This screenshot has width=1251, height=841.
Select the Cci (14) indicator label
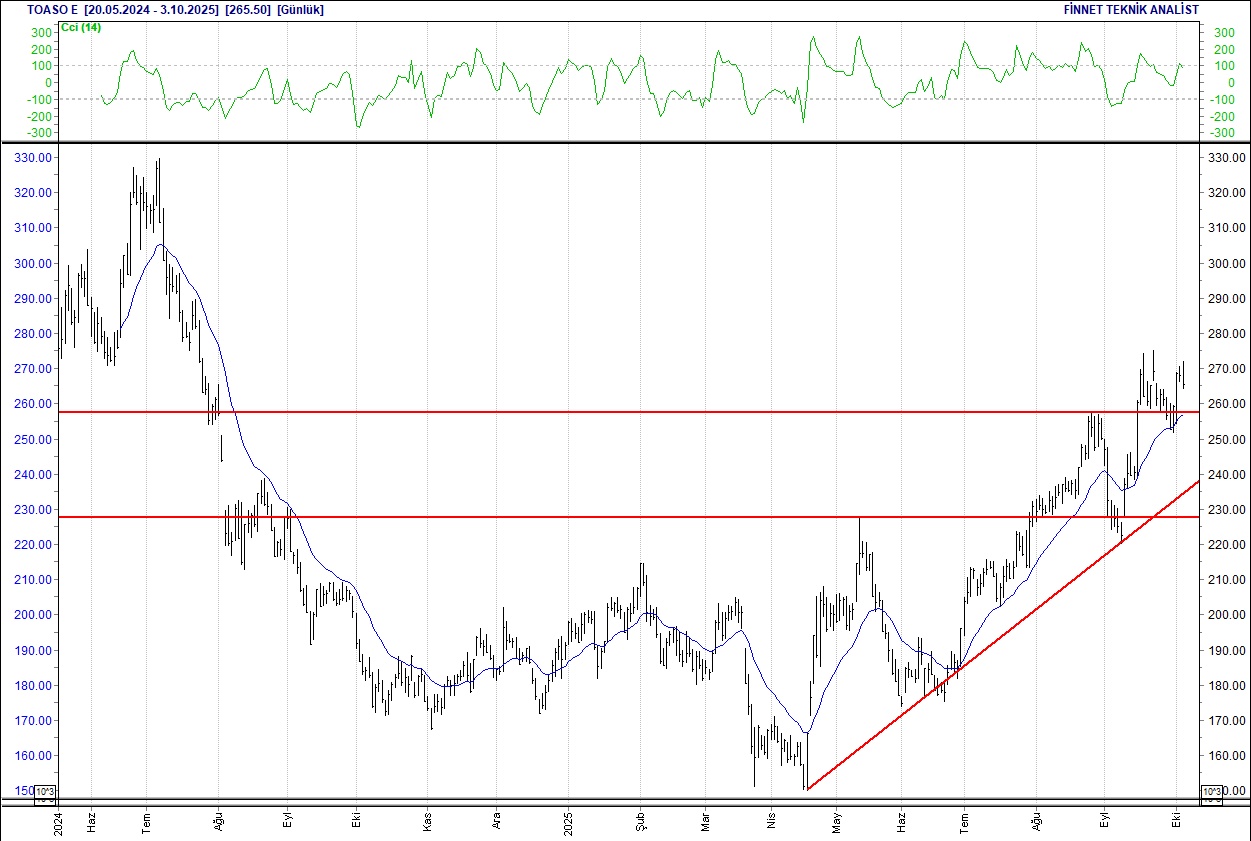pos(81,27)
